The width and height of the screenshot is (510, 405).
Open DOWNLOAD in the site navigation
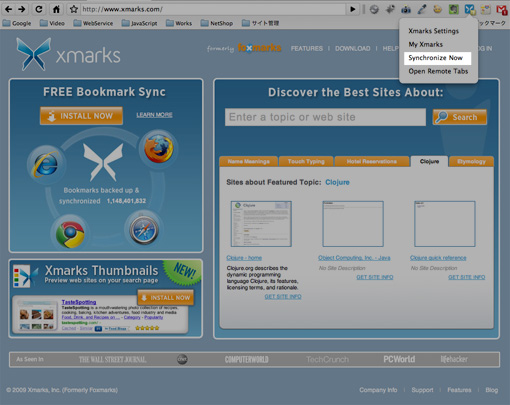tap(353, 48)
